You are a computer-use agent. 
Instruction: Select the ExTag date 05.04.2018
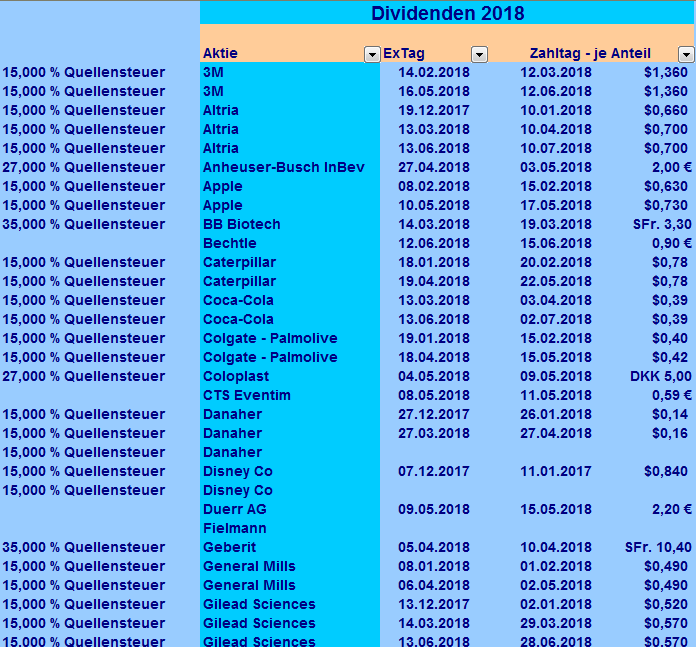[434, 547]
